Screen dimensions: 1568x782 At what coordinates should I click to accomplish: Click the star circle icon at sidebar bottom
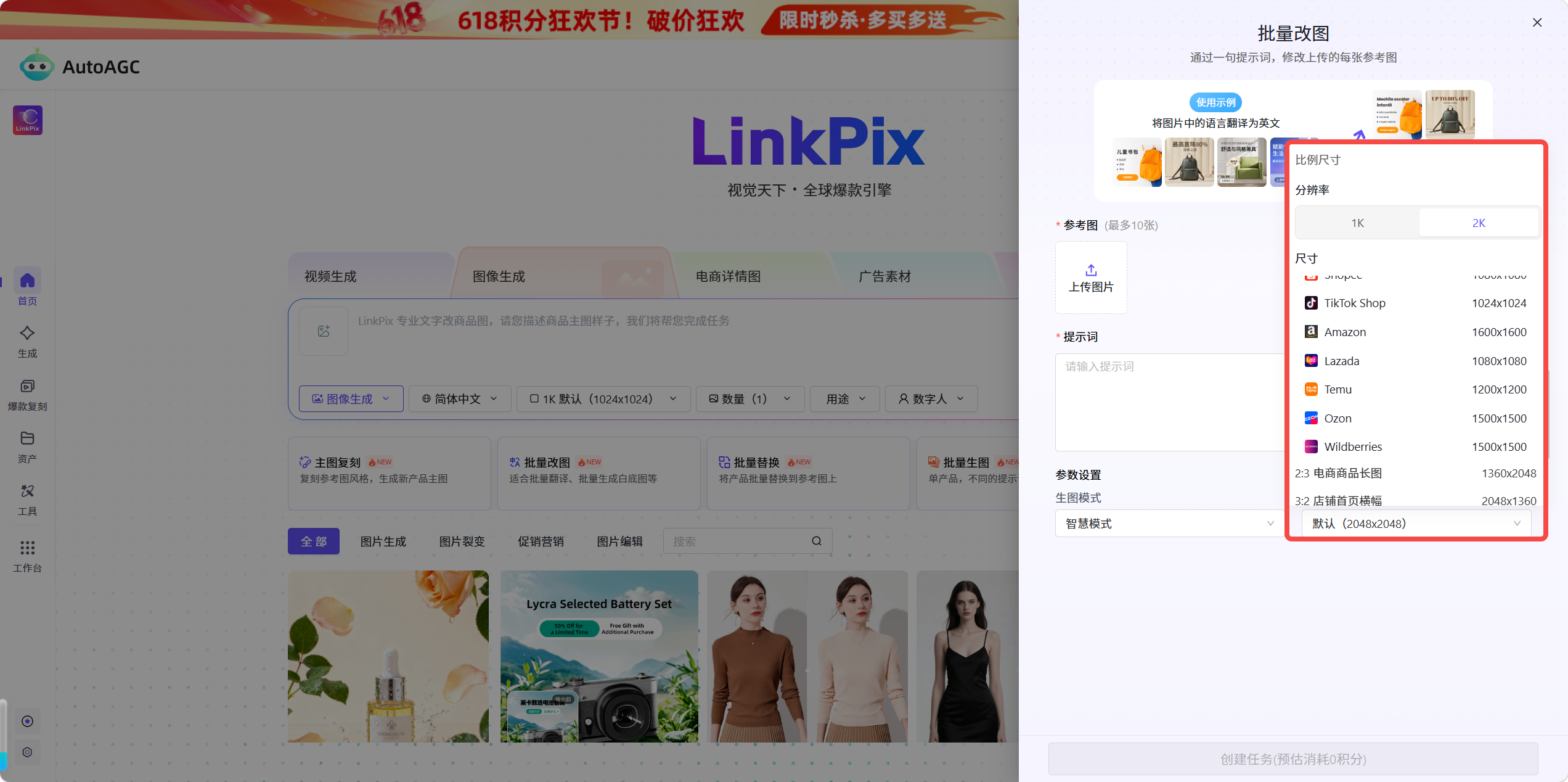[27, 722]
